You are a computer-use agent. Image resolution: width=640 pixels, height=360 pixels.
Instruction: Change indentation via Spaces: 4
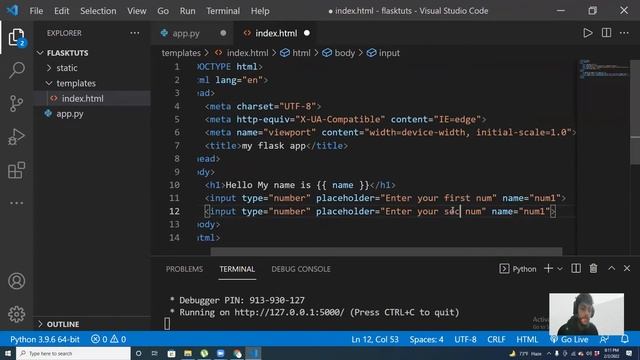click(427, 339)
